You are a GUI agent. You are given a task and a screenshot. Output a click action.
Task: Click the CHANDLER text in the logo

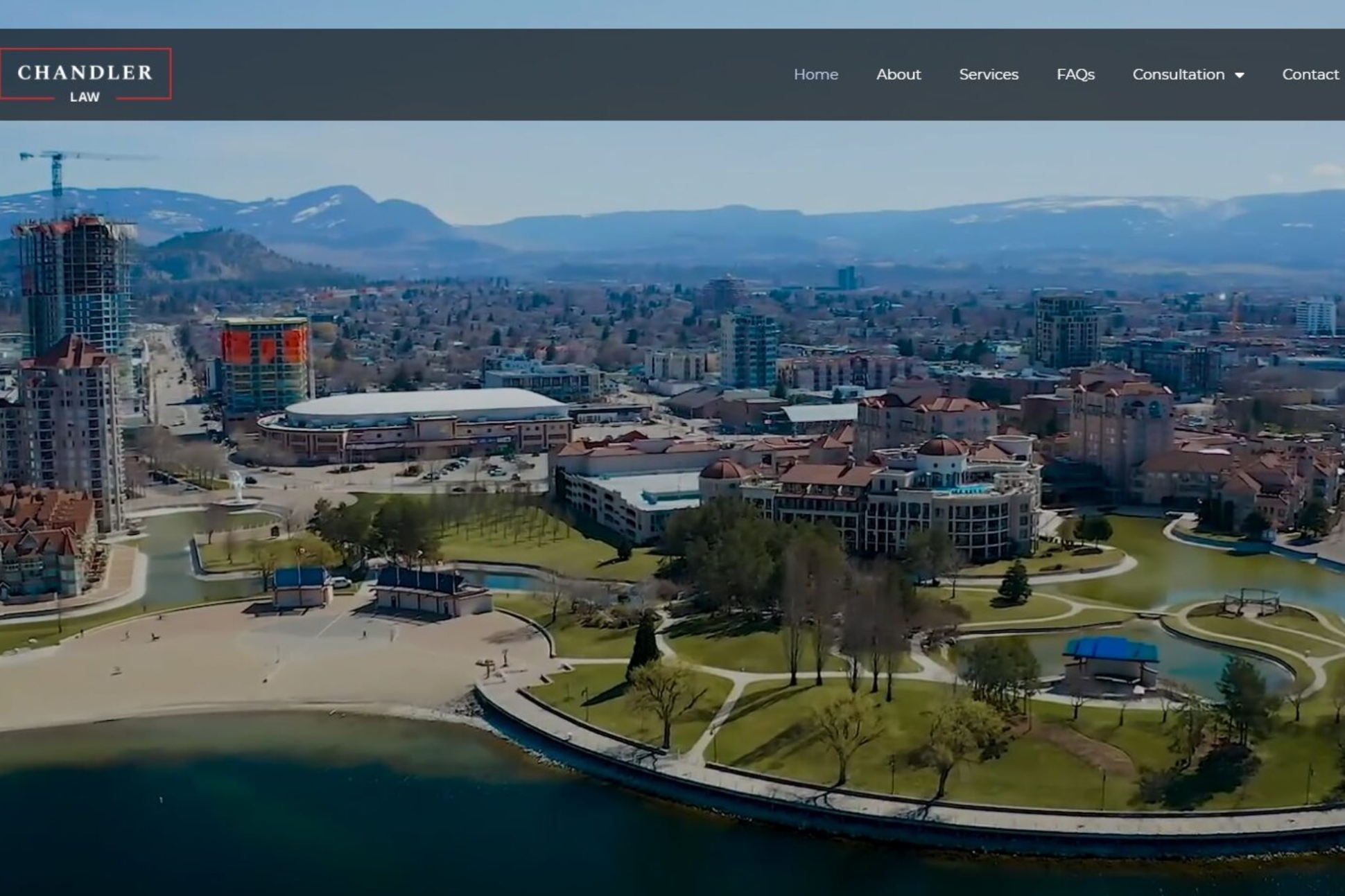[x=85, y=72]
